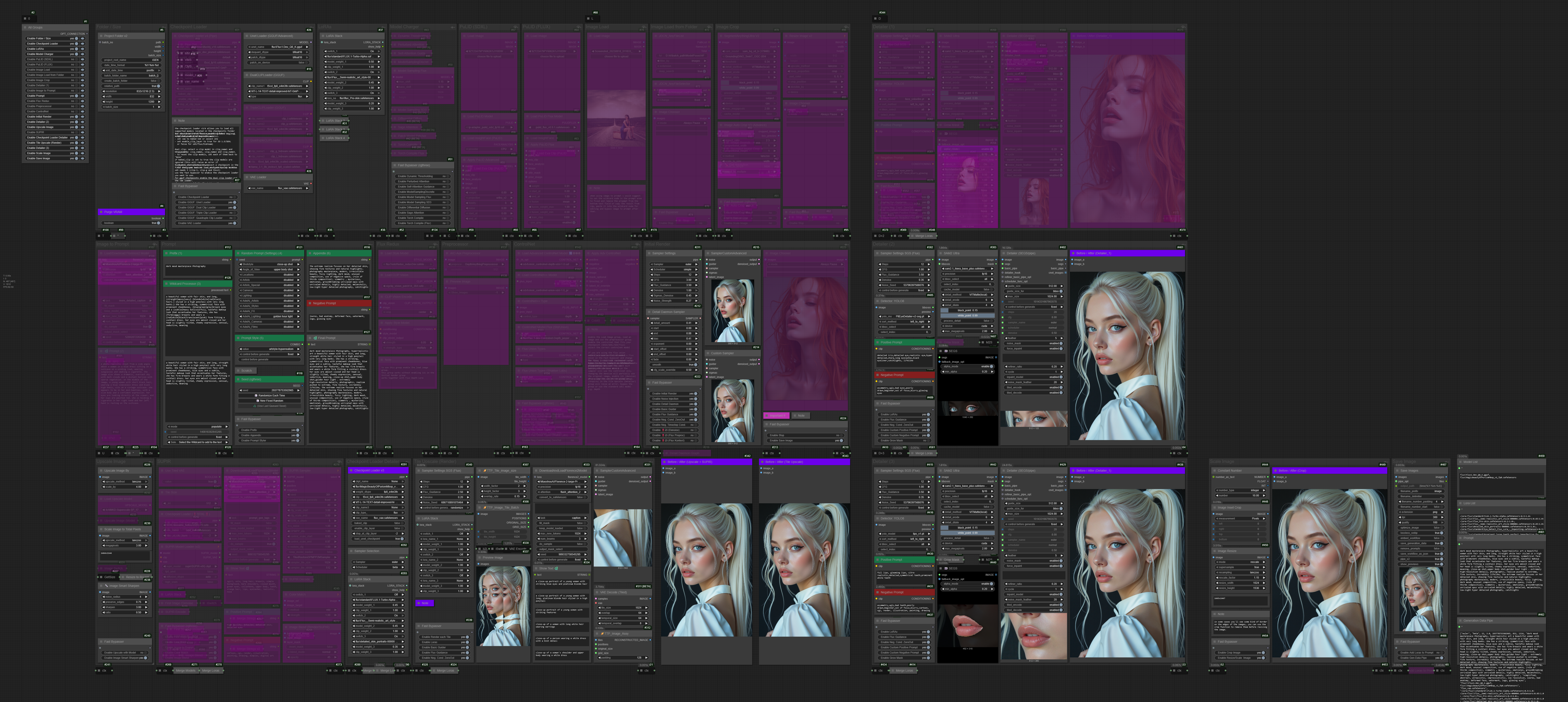Toggle the boolean switch in Purge VRAM
This screenshot has height=702, width=1568.
coord(159,223)
